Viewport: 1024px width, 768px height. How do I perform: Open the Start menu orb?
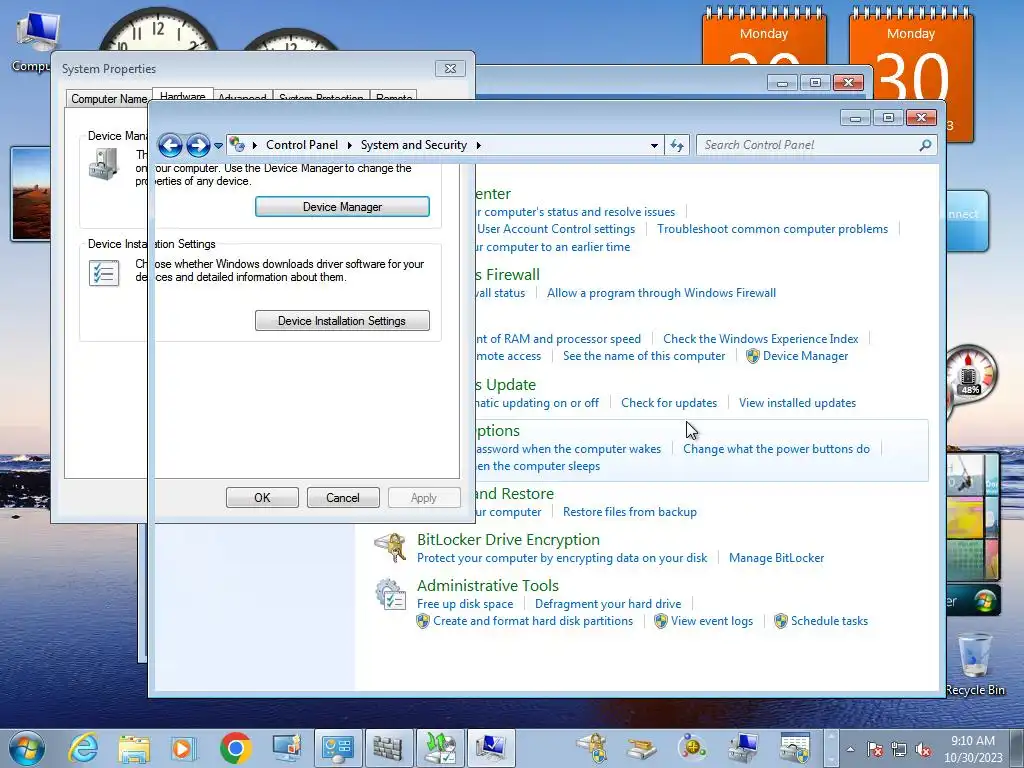27,748
